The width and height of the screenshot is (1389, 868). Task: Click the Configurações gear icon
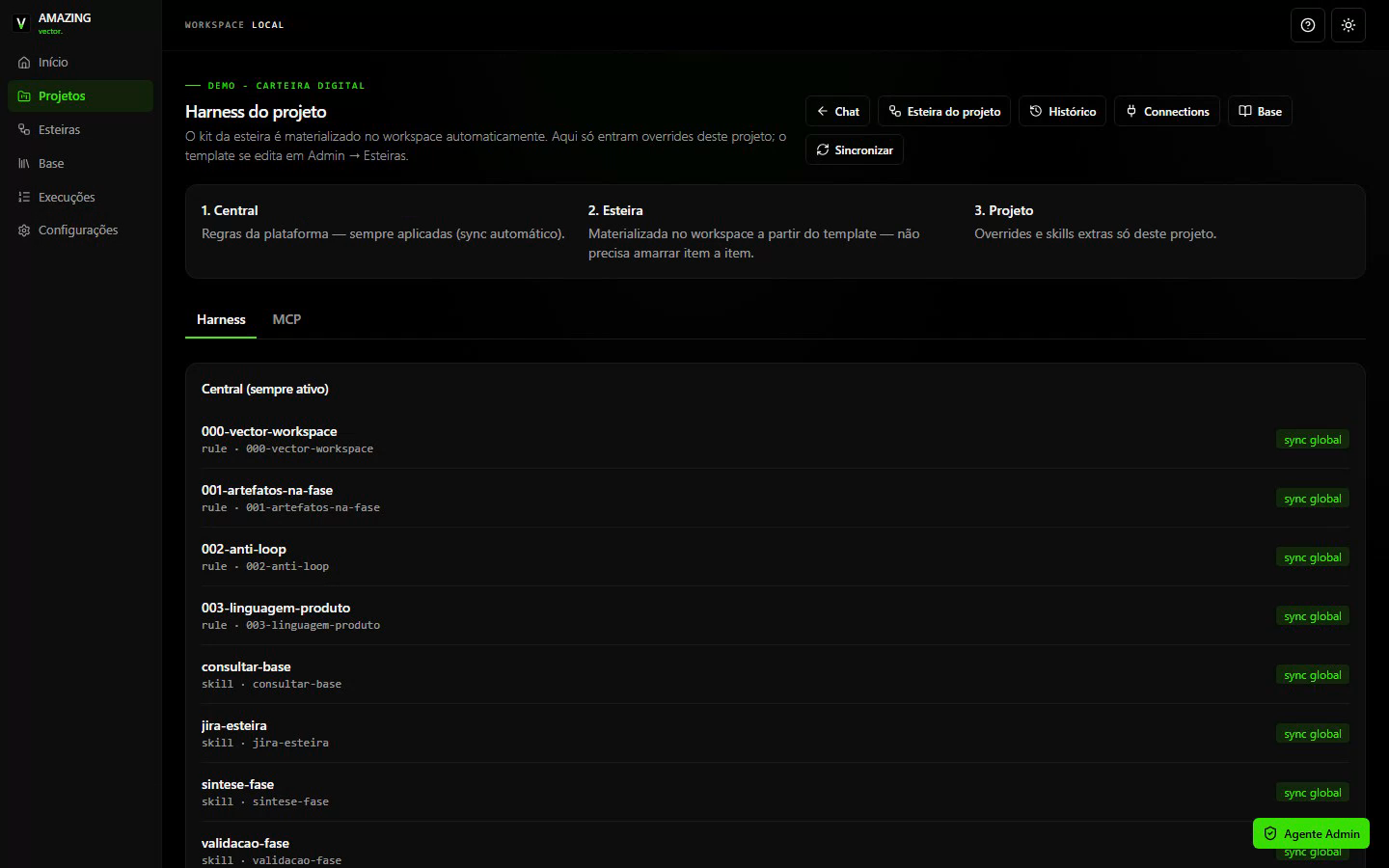coord(24,231)
